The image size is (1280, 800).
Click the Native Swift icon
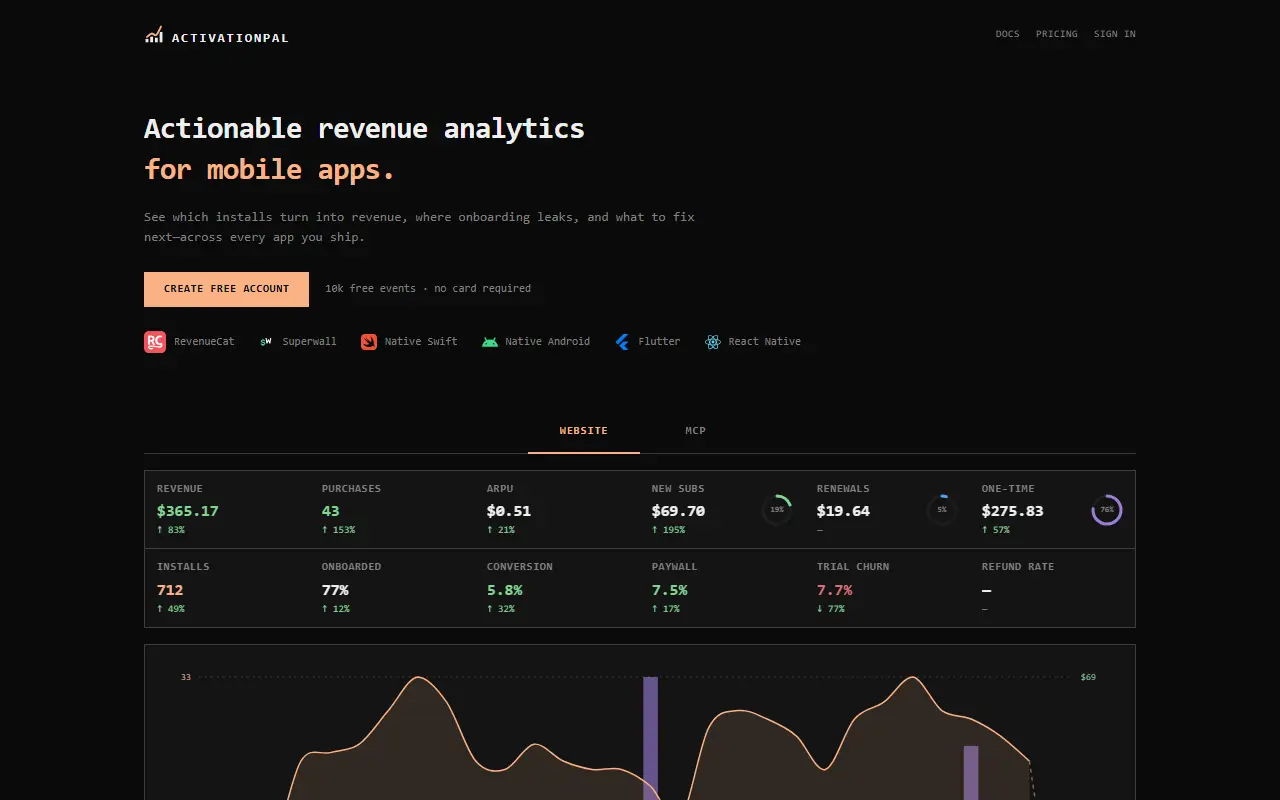tap(369, 342)
